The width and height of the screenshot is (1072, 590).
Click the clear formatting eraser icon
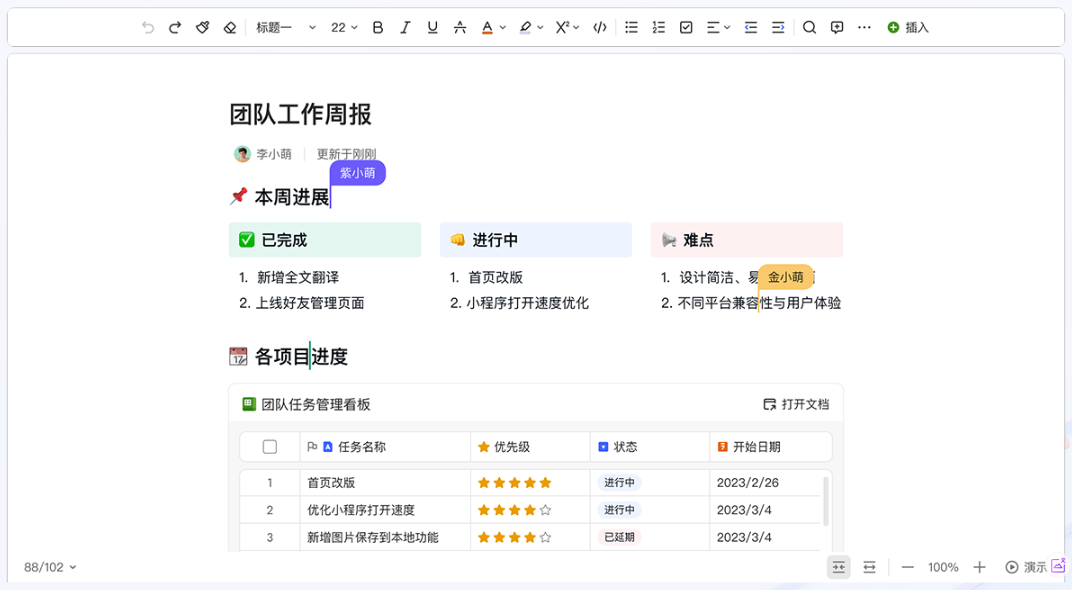coord(229,28)
